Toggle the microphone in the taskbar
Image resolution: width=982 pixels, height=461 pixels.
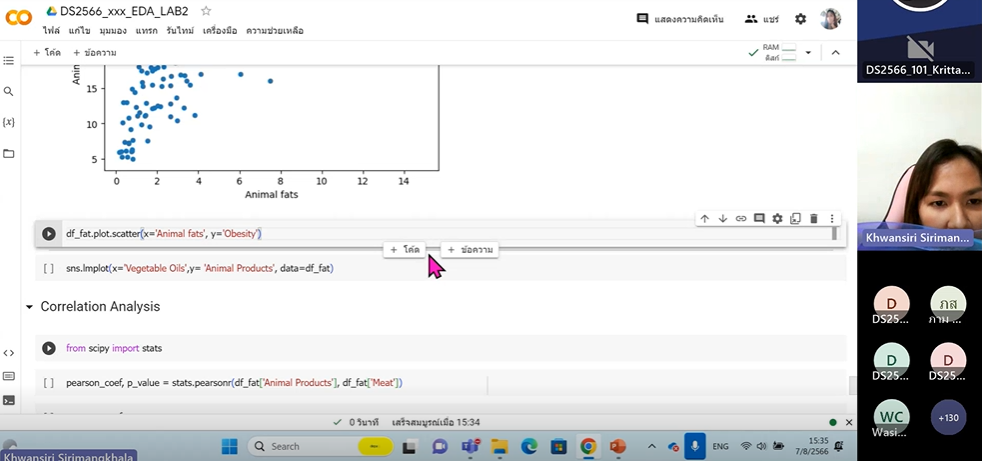(695, 446)
